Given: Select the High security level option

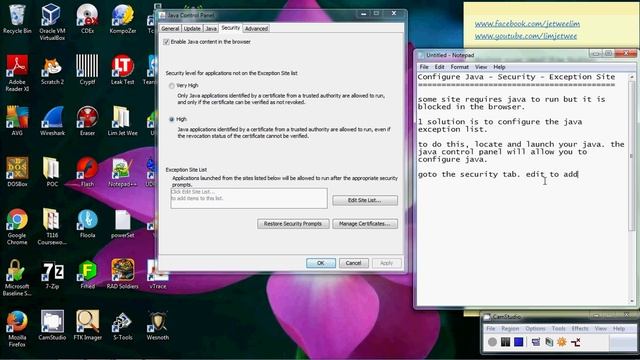Looking at the screenshot, I should pos(172,119).
